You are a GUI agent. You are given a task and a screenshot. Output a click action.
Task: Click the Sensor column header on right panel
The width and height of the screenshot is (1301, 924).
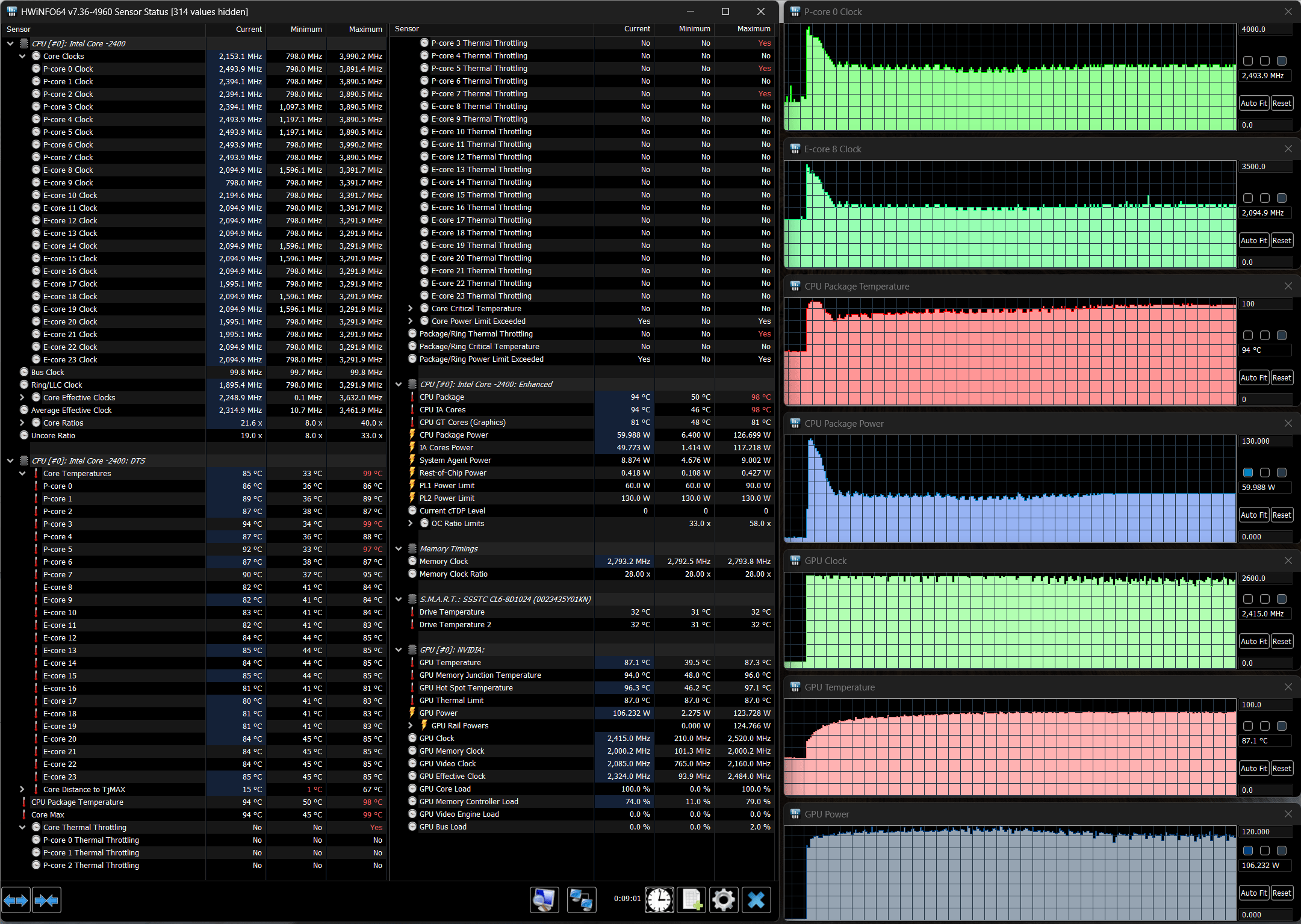coord(407,29)
